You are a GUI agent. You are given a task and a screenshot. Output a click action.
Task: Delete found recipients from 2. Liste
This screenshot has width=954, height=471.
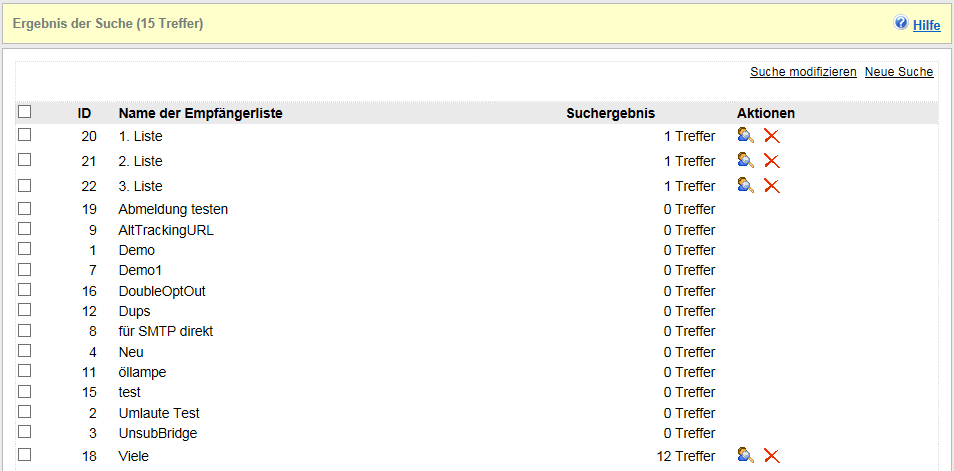[771, 160]
